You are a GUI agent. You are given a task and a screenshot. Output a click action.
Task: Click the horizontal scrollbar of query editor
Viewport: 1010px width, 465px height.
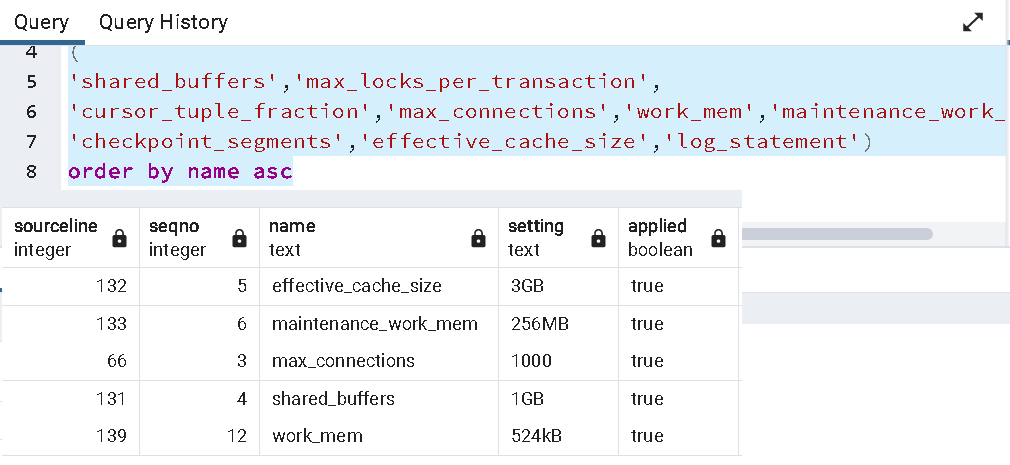(836, 233)
